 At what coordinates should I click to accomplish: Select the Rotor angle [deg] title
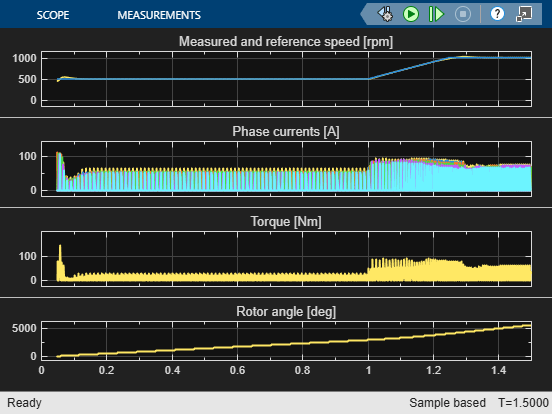click(286, 312)
